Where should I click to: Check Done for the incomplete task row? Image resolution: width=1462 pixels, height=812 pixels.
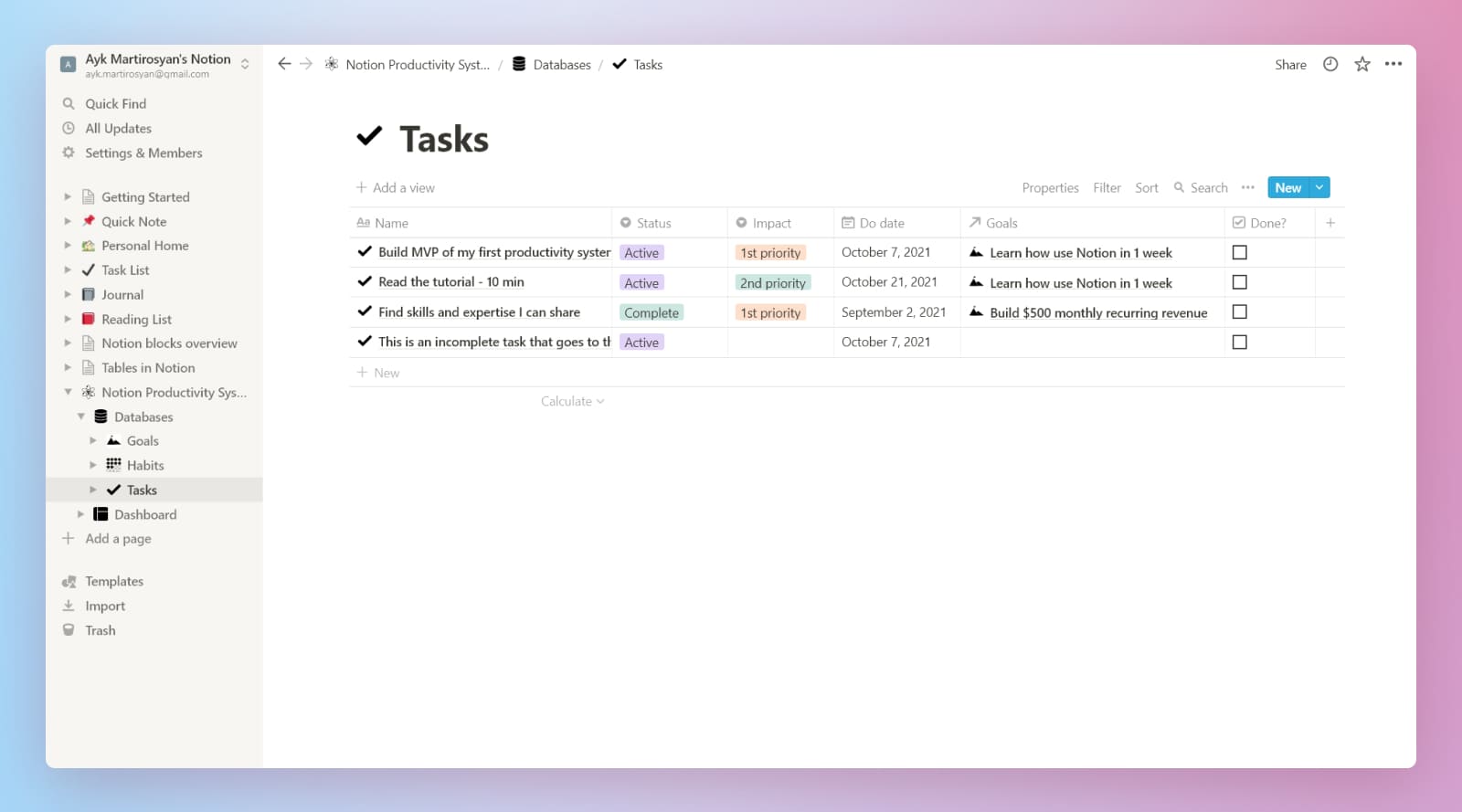pos(1240,342)
